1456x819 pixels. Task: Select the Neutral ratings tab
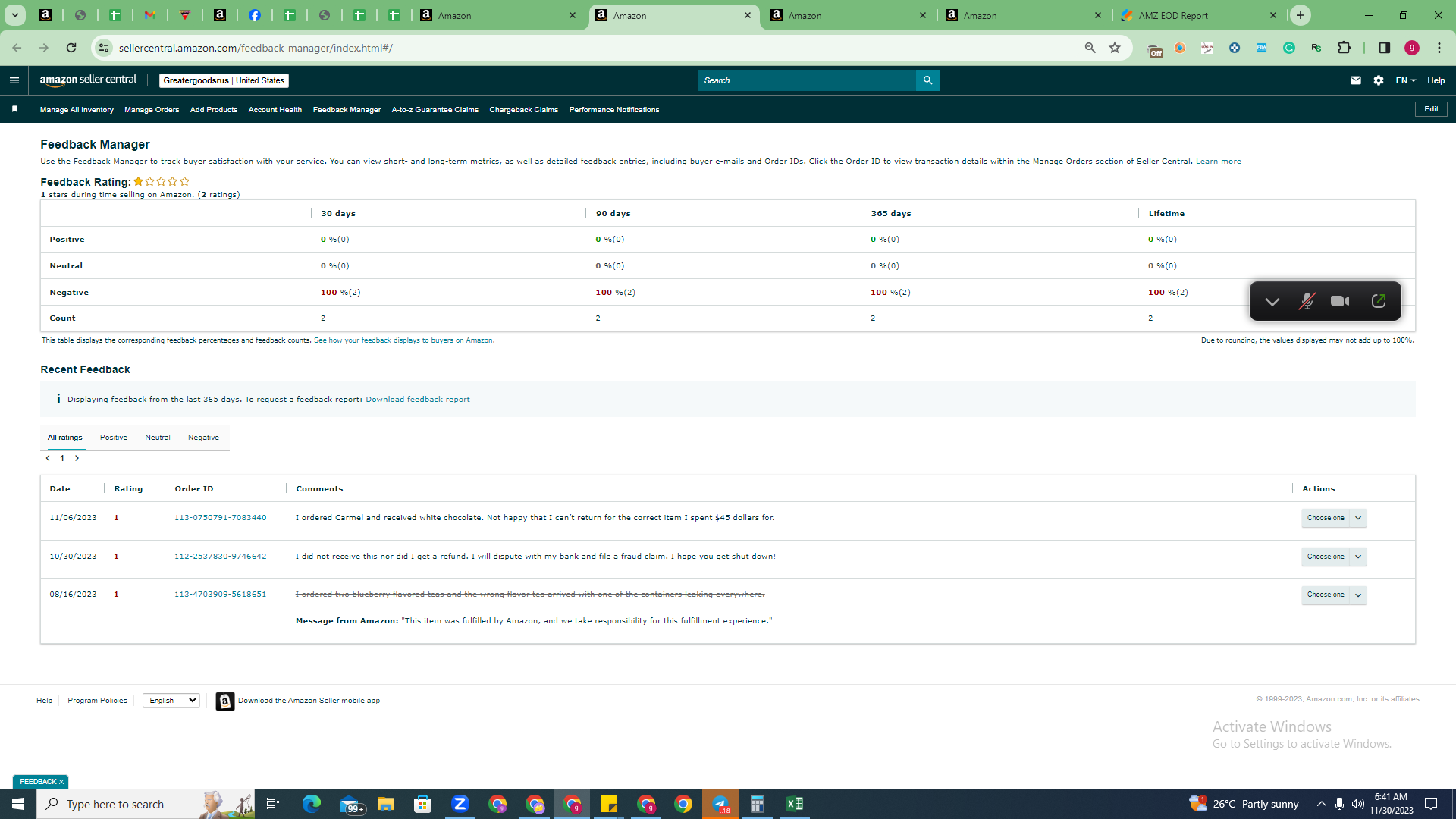click(x=158, y=438)
